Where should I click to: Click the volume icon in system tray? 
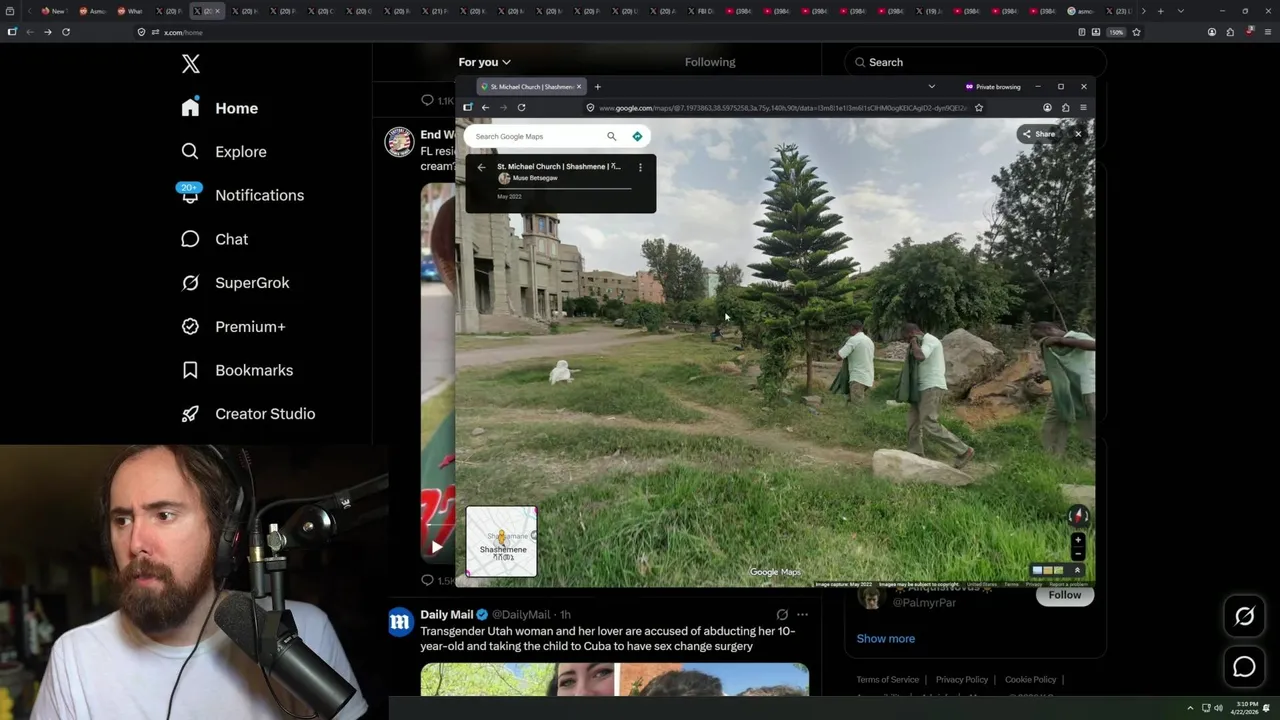(x=1218, y=708)
